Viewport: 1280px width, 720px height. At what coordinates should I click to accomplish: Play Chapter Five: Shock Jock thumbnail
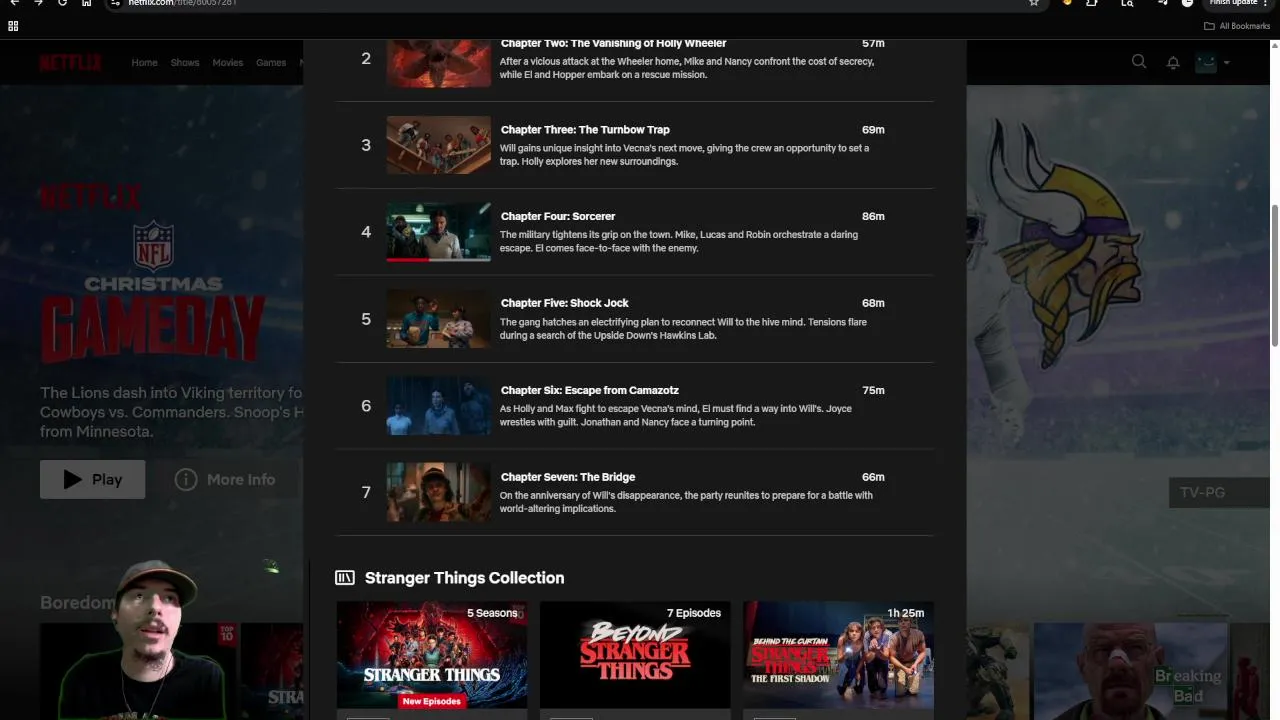point(439,319)
